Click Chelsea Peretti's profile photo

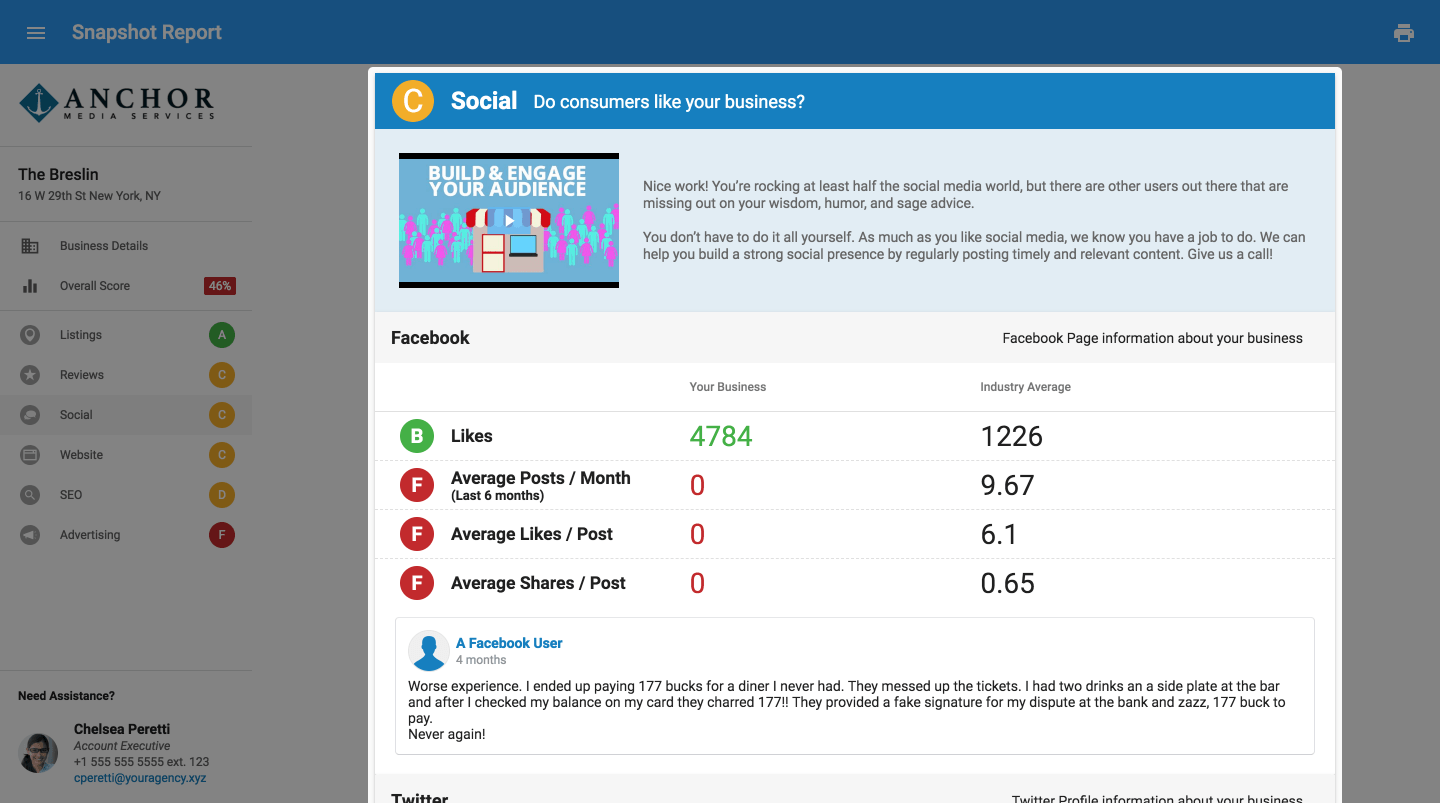pos(38,753)
